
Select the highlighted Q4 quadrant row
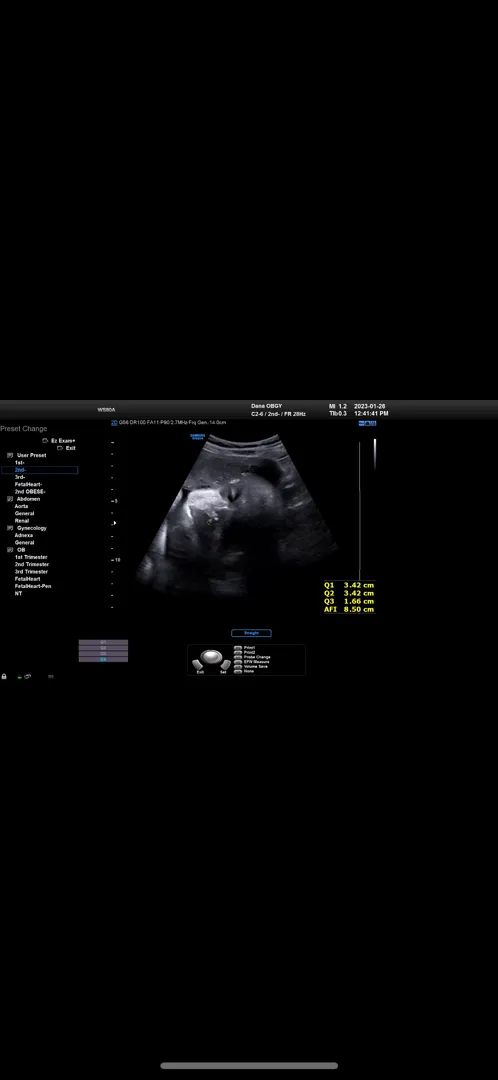(x=103, y=659)
